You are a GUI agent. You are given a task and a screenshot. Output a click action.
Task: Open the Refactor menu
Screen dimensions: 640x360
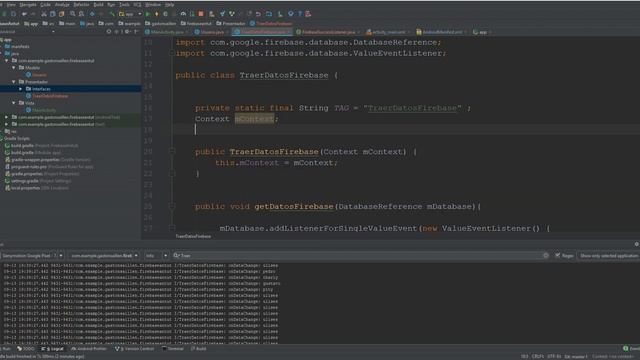81,4
